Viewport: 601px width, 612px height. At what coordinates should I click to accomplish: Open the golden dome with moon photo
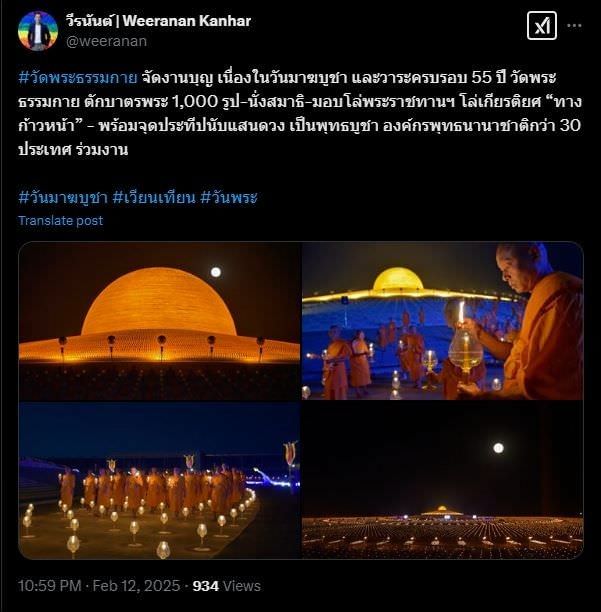click(159, 321)
